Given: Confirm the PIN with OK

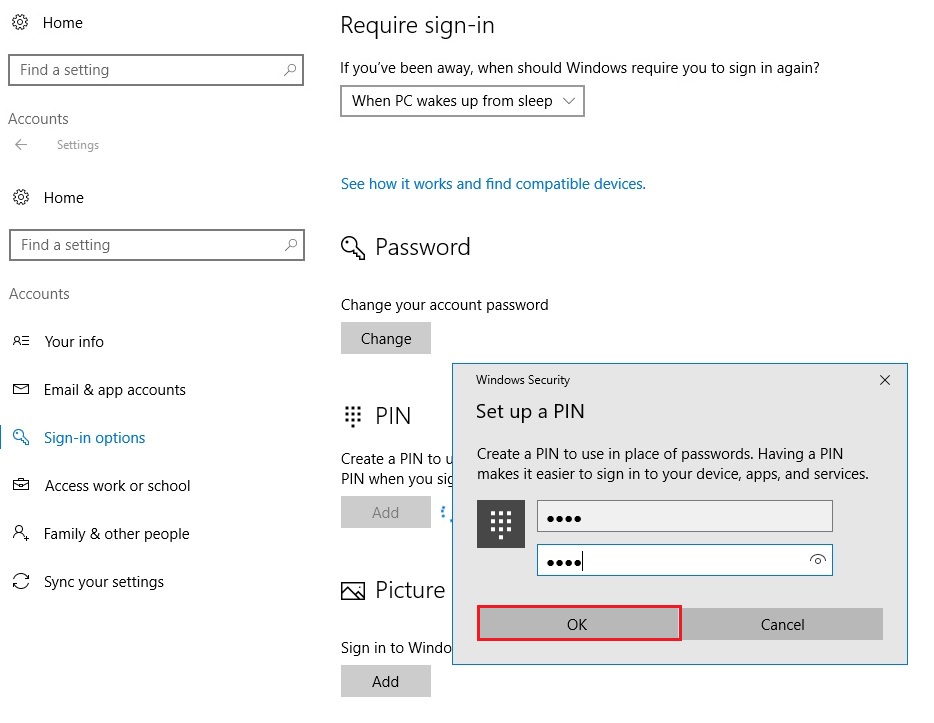Looking at the screenshot, I should 578,624.
